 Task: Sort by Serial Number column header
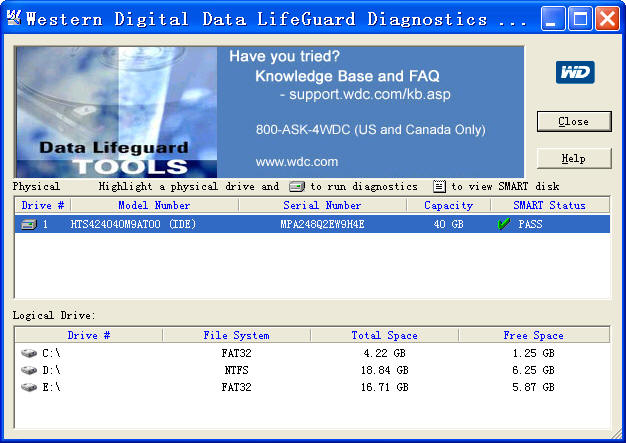point(322,205)
